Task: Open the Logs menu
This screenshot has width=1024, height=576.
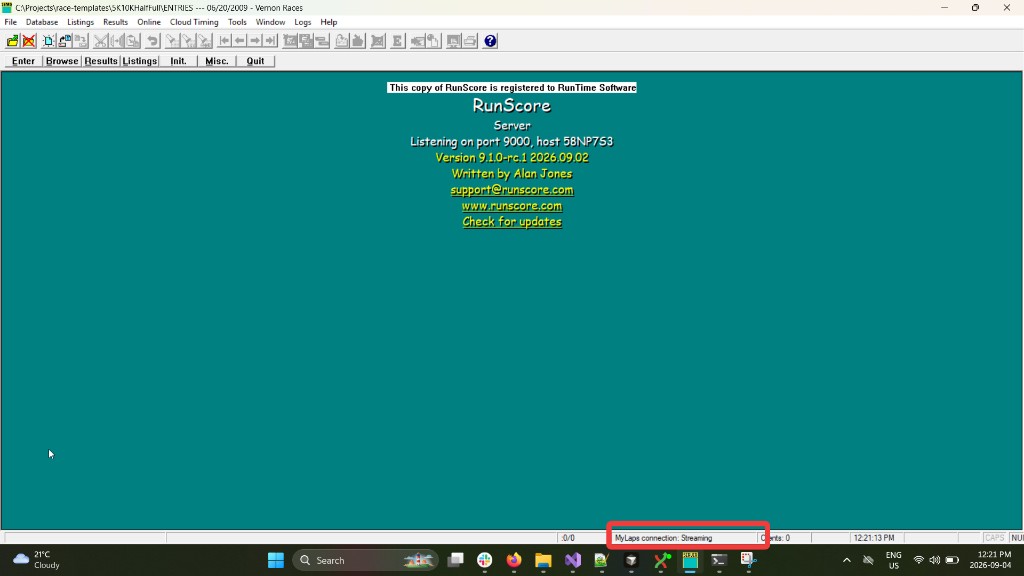Action: click(x=302, y=22)
